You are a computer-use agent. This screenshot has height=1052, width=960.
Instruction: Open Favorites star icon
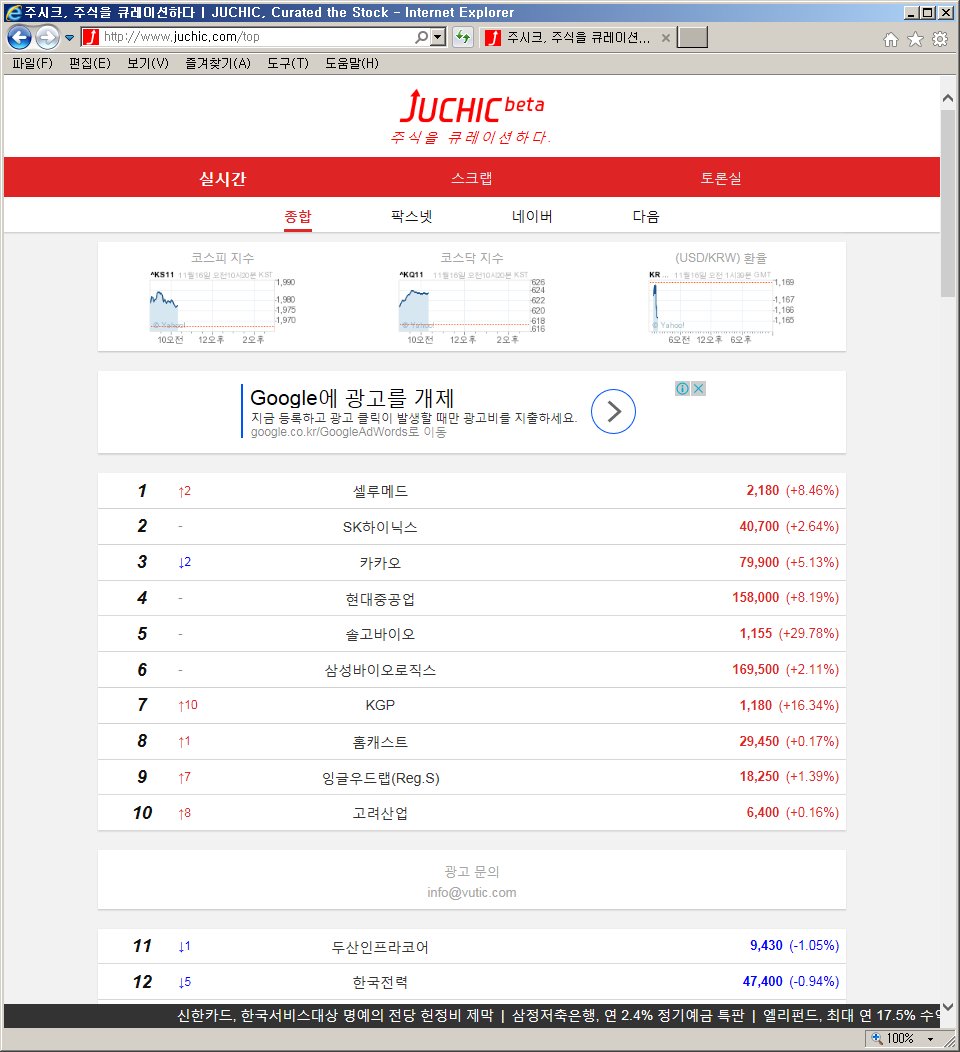915,40
